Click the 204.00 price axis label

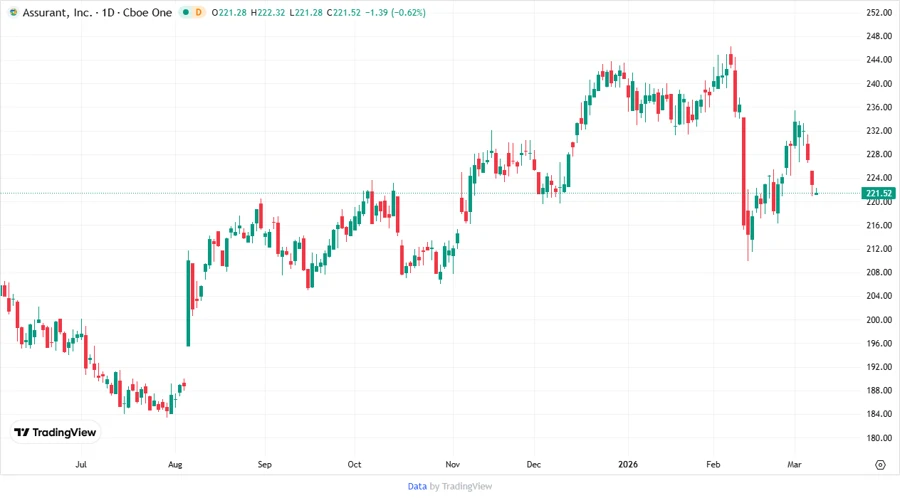(x=879, y=296)
